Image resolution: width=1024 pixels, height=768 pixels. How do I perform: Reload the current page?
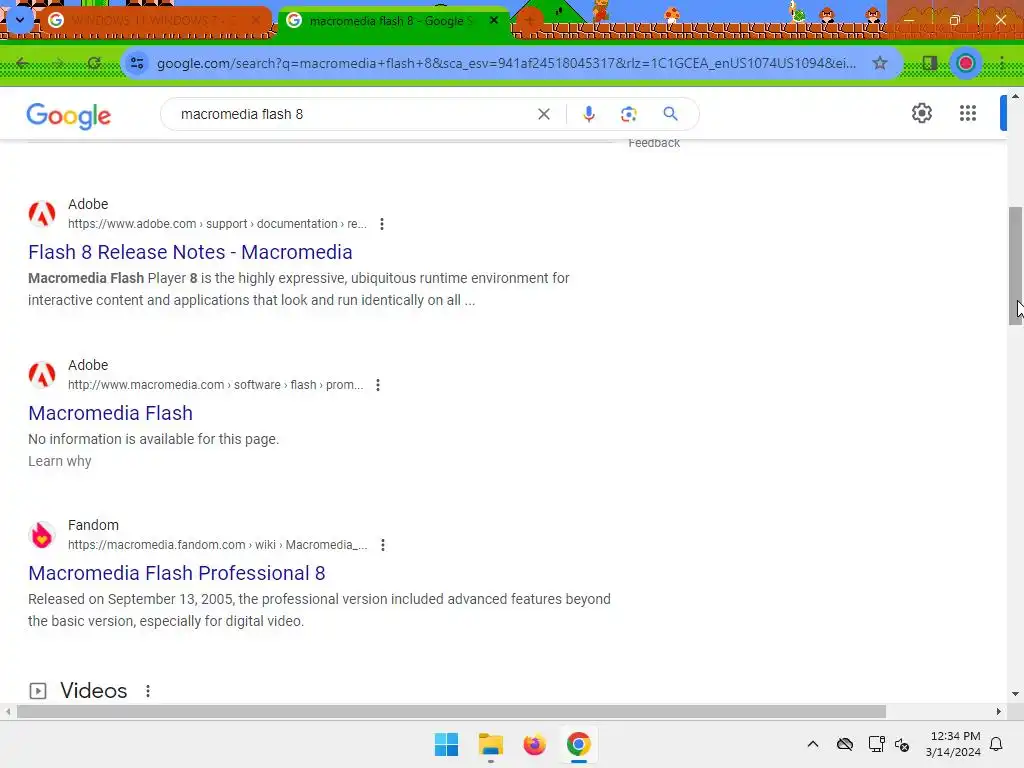click(94, 63)
